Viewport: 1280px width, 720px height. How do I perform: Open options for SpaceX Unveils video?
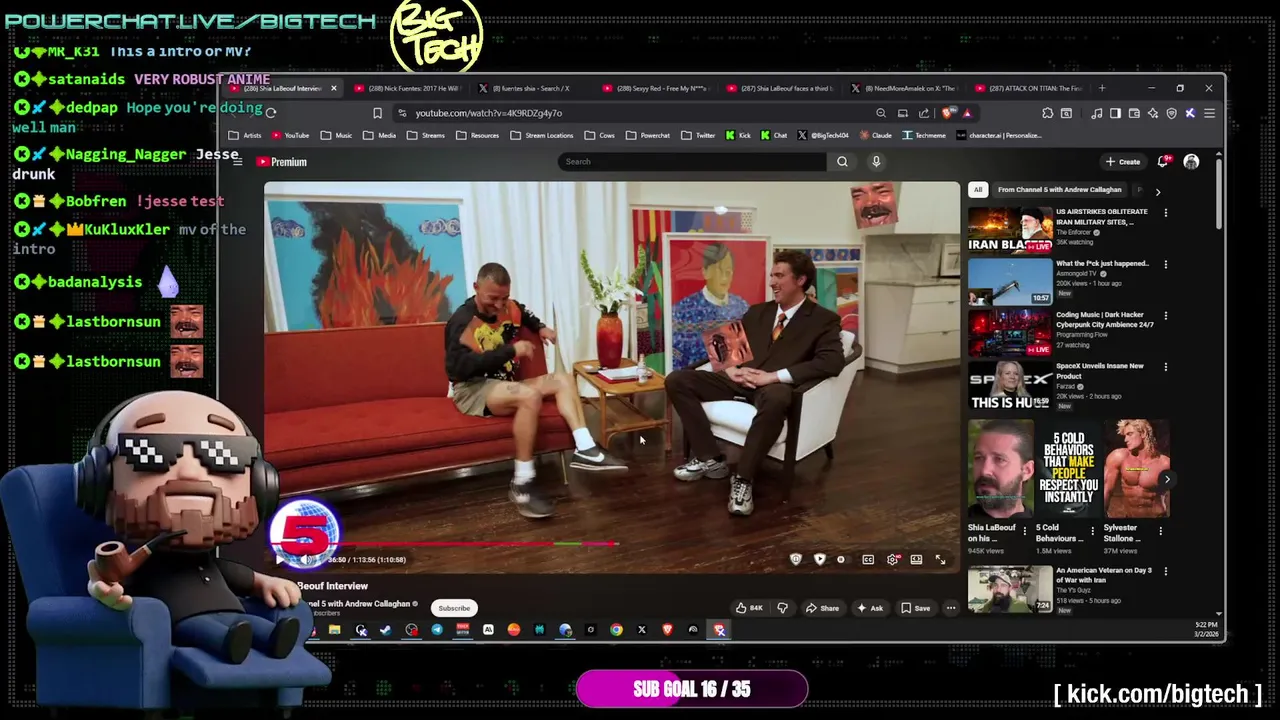[1165, 367]
